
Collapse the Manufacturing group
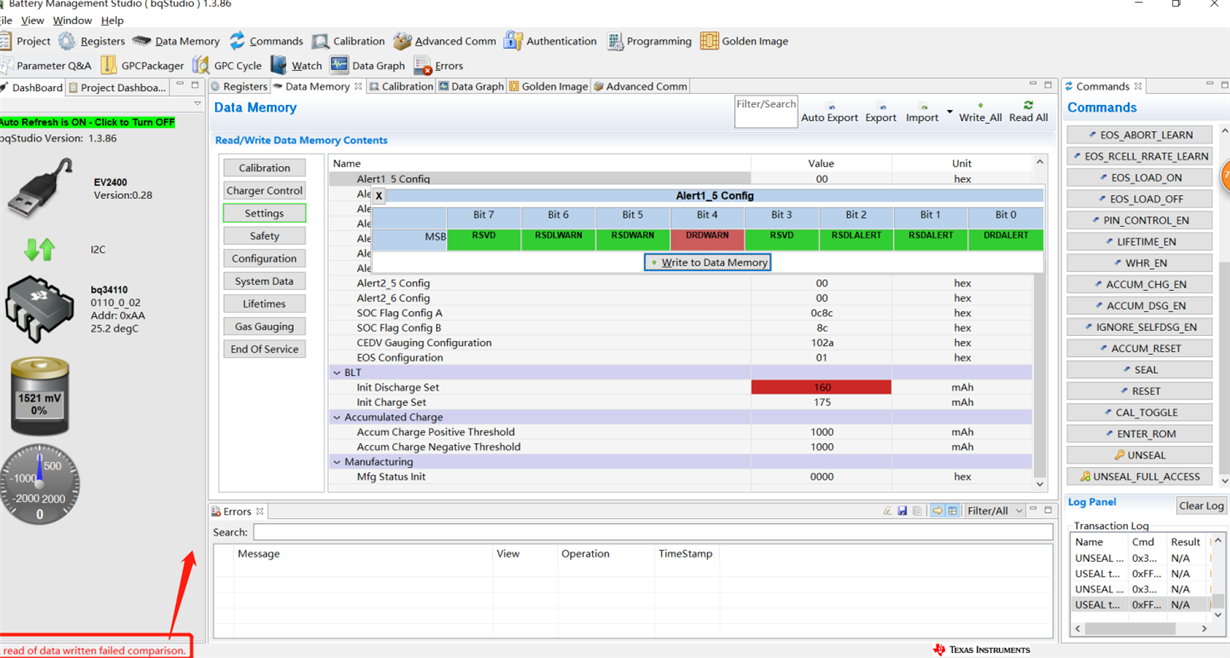[x=337, y=462]
